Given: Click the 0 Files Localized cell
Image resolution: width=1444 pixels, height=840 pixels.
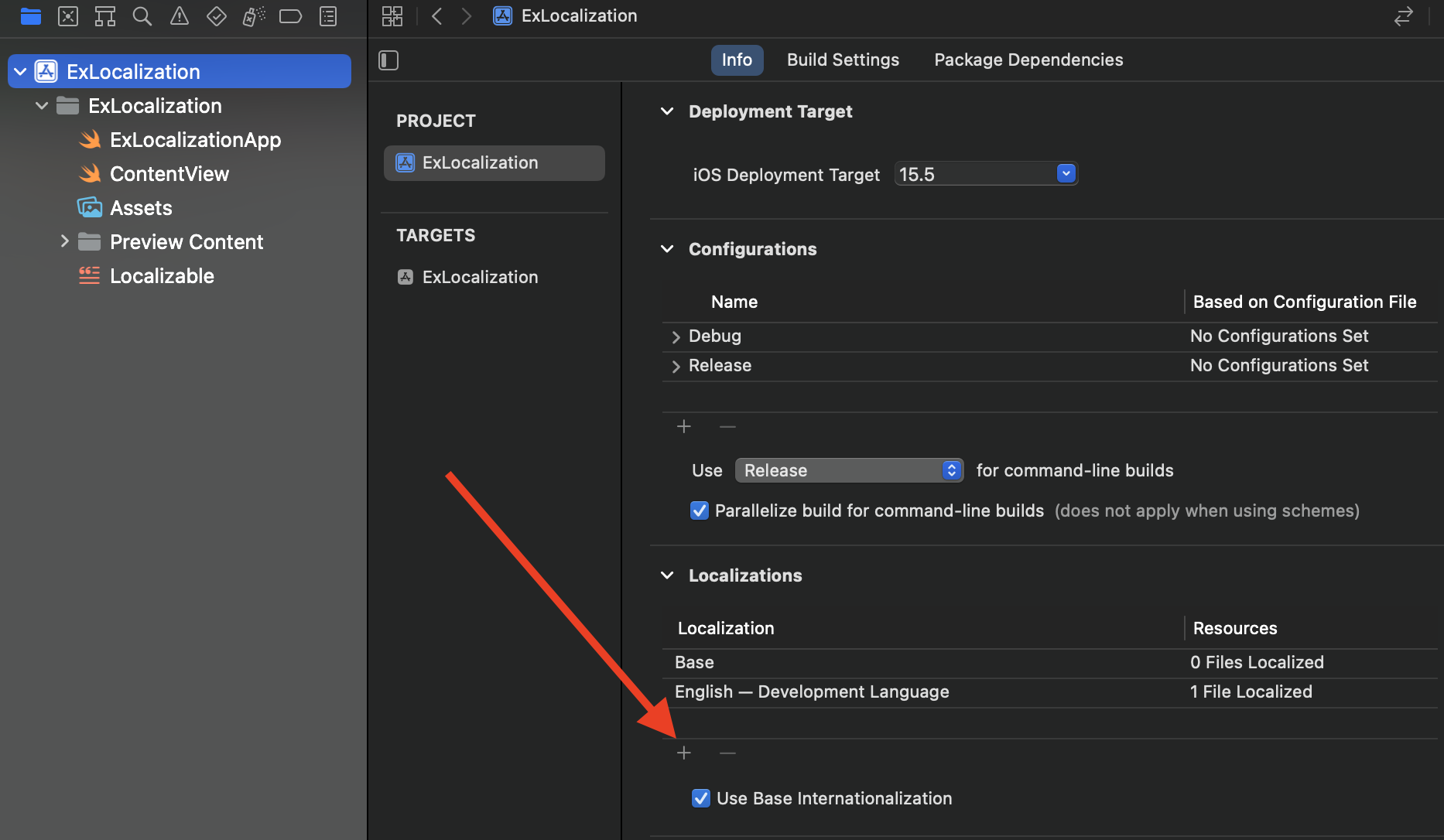Looking at the screenshot, I should 1257,663.
